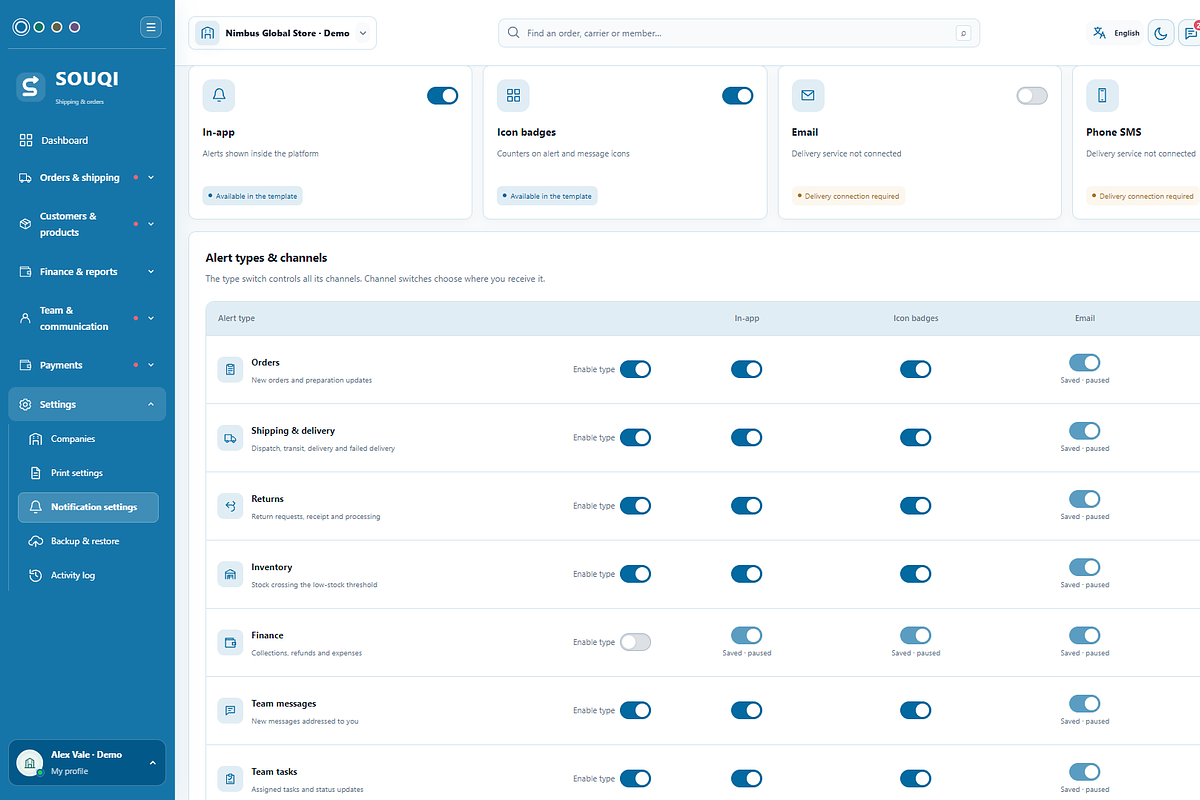Click the Team messages chat row icon
This screenshot has width=1200, height=800.
tap(230, 710)
